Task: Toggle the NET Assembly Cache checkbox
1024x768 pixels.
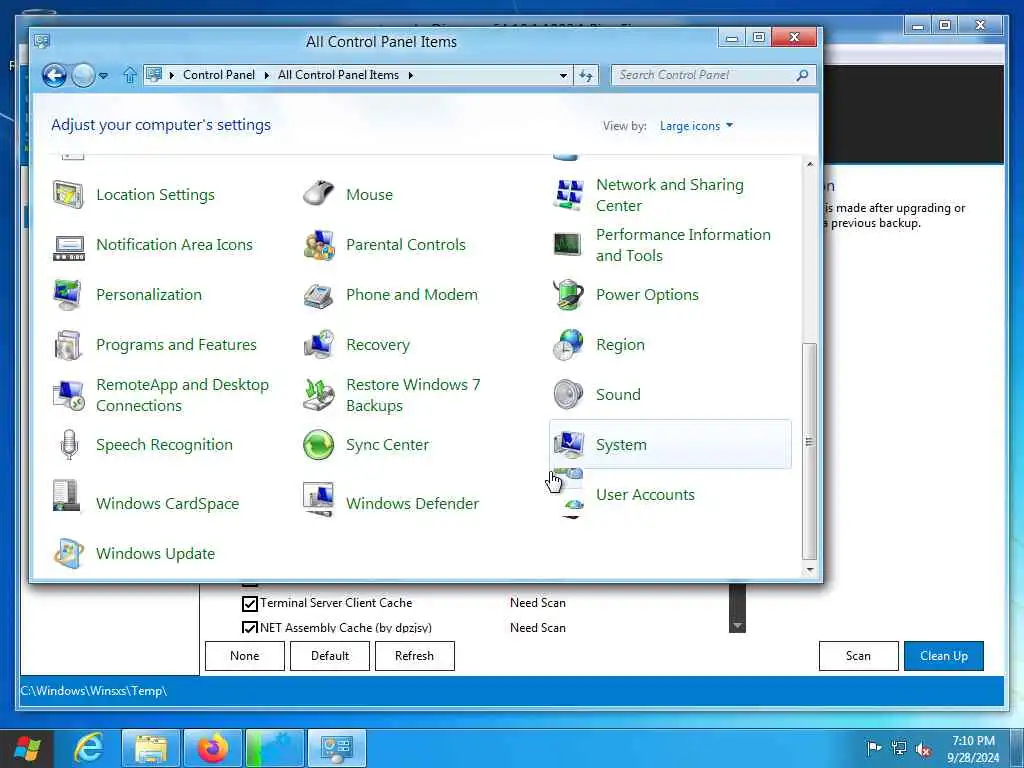Action: (x=249, y=627)
